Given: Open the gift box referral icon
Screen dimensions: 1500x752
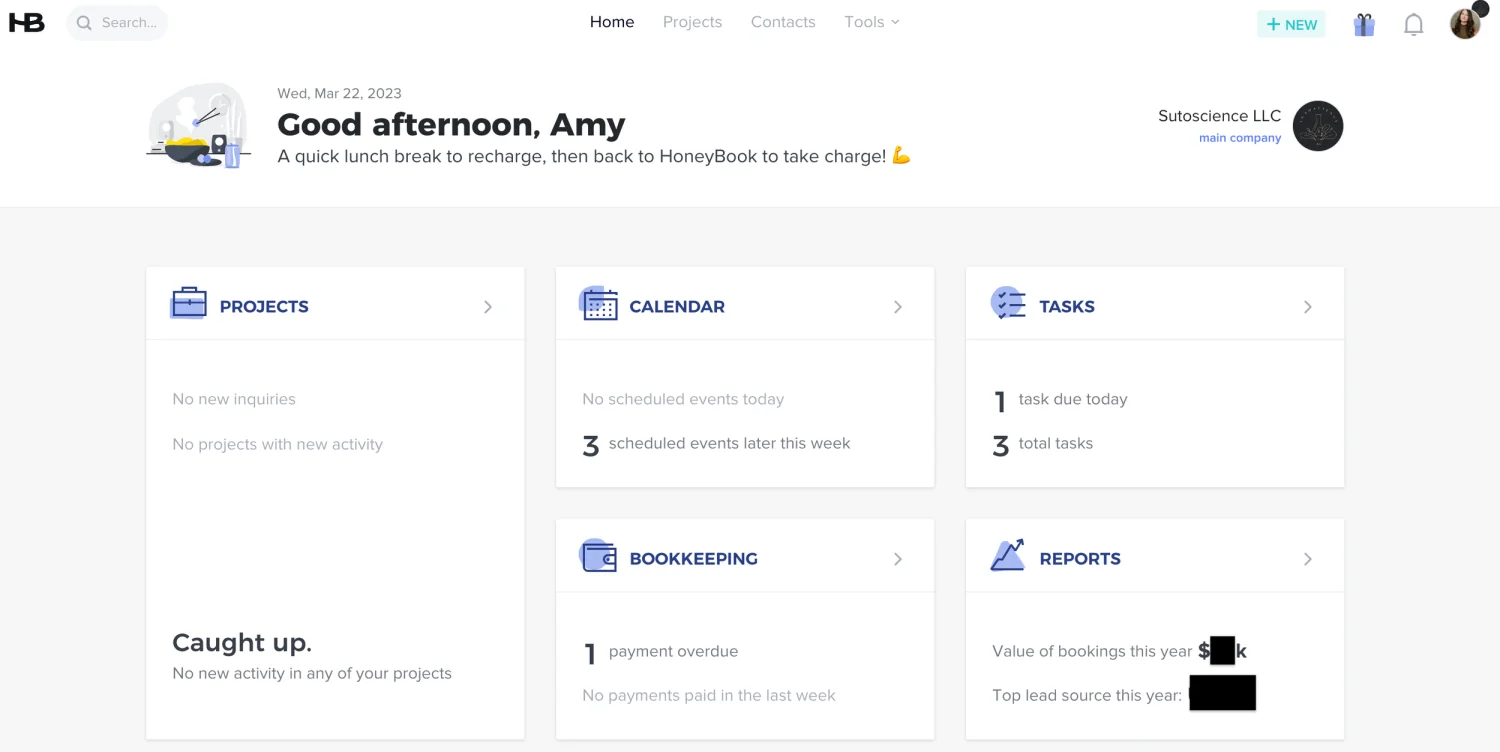Looking at the screenshot, I should pos(1364,24).
